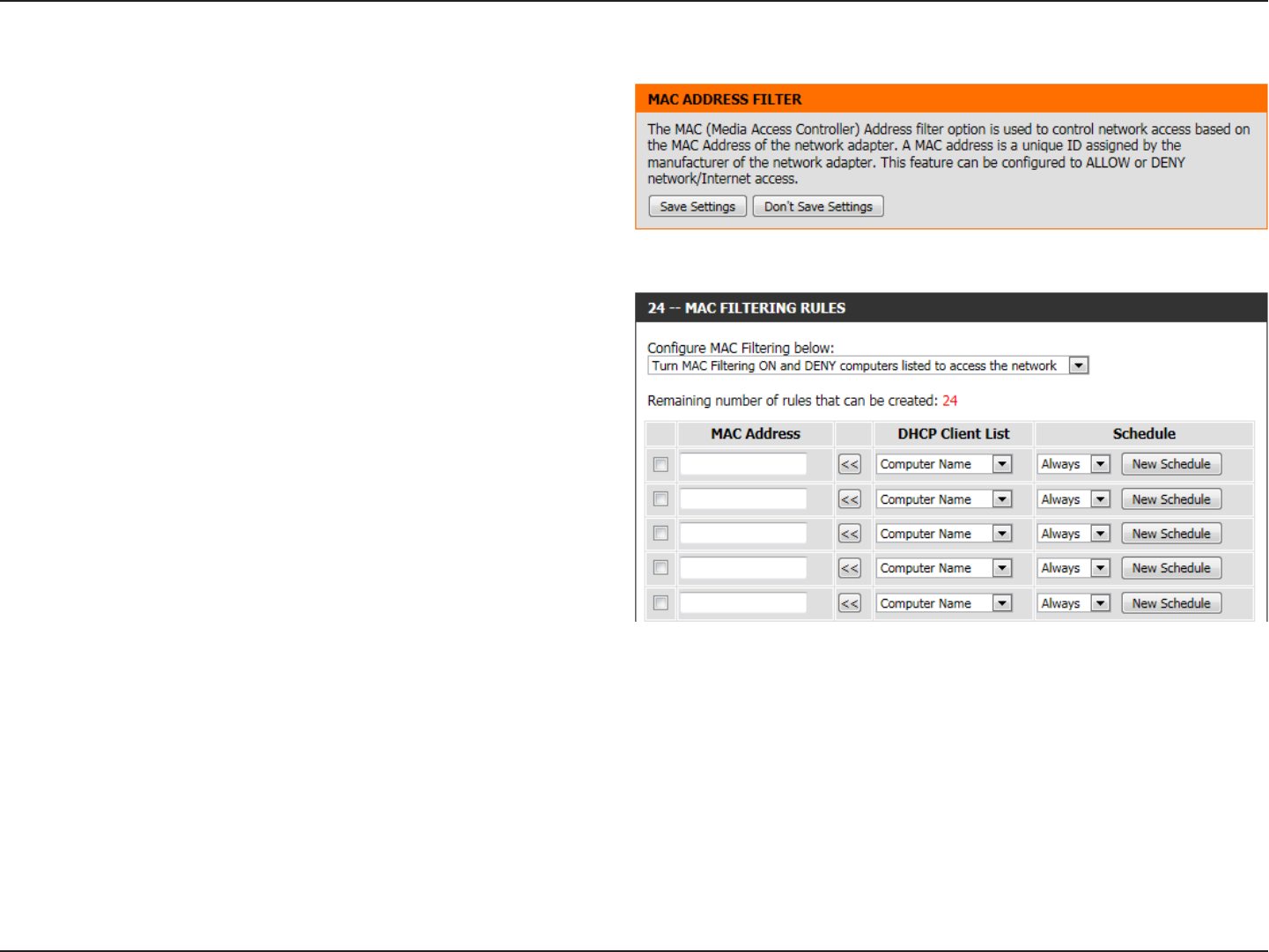Expand the second row Computer Name dropdown
Screen dimensions: 1269x952
point(944,499)
